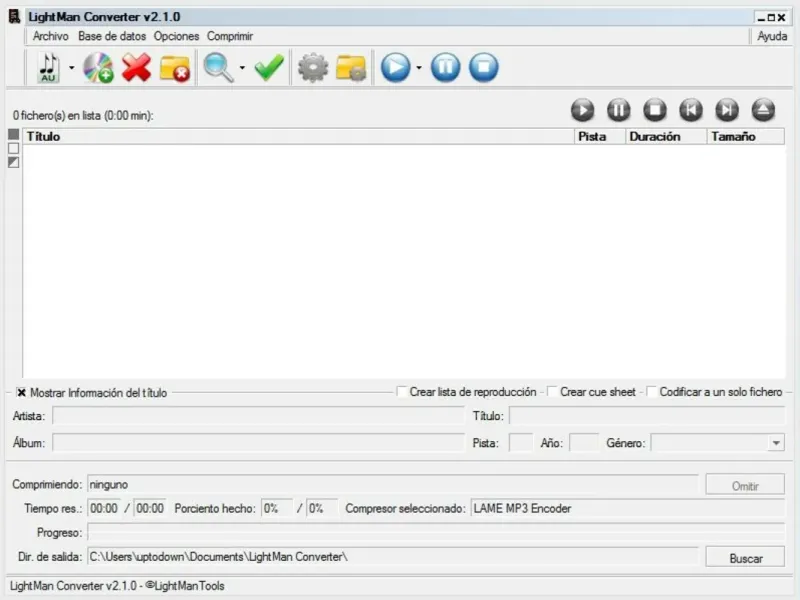Click the Dir. de salida path field

coord(393,557)
